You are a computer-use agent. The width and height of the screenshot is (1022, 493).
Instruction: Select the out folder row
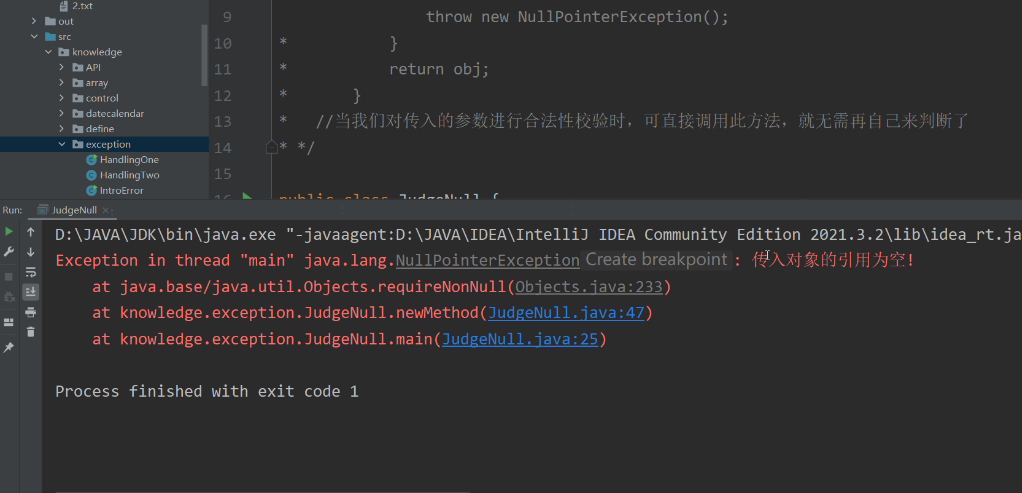[104, 22]
